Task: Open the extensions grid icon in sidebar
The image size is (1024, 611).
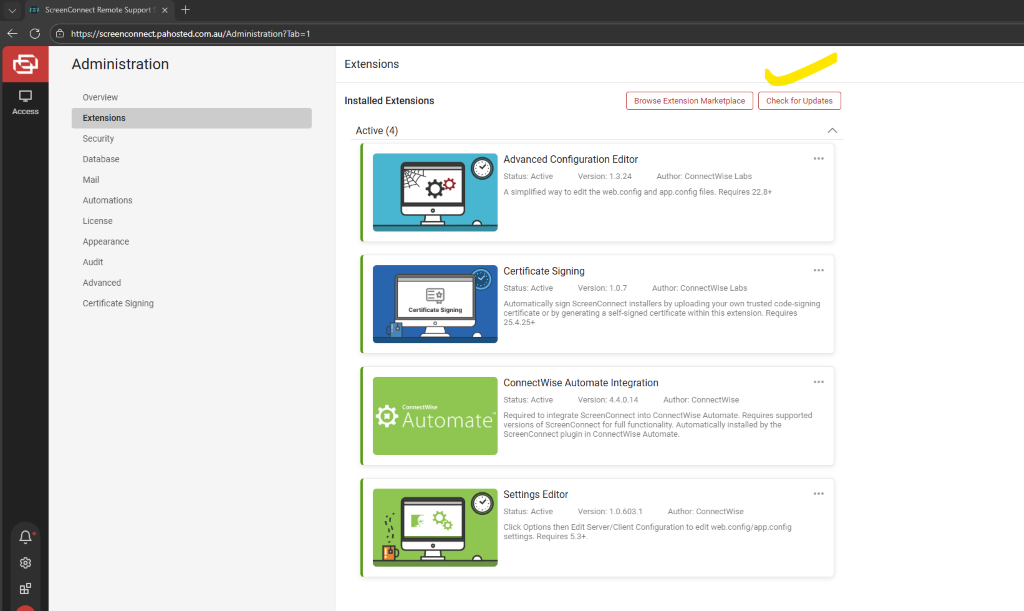Action: (x=25, y=589)
